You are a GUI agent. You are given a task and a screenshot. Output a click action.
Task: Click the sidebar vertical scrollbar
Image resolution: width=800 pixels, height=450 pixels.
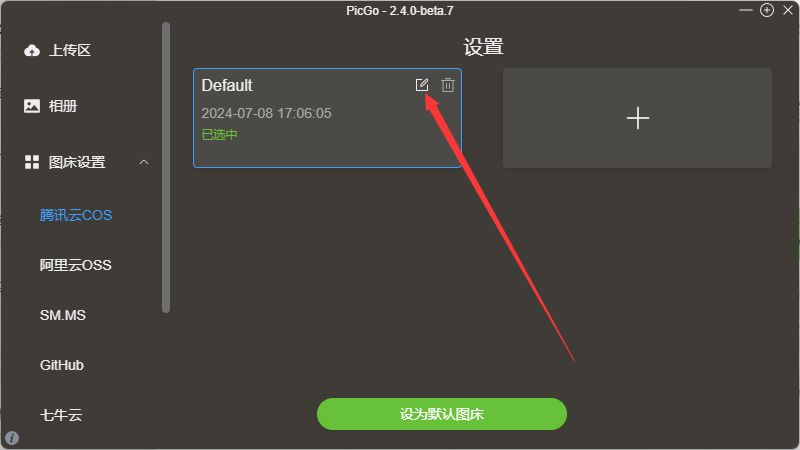(x=166, y=167)
